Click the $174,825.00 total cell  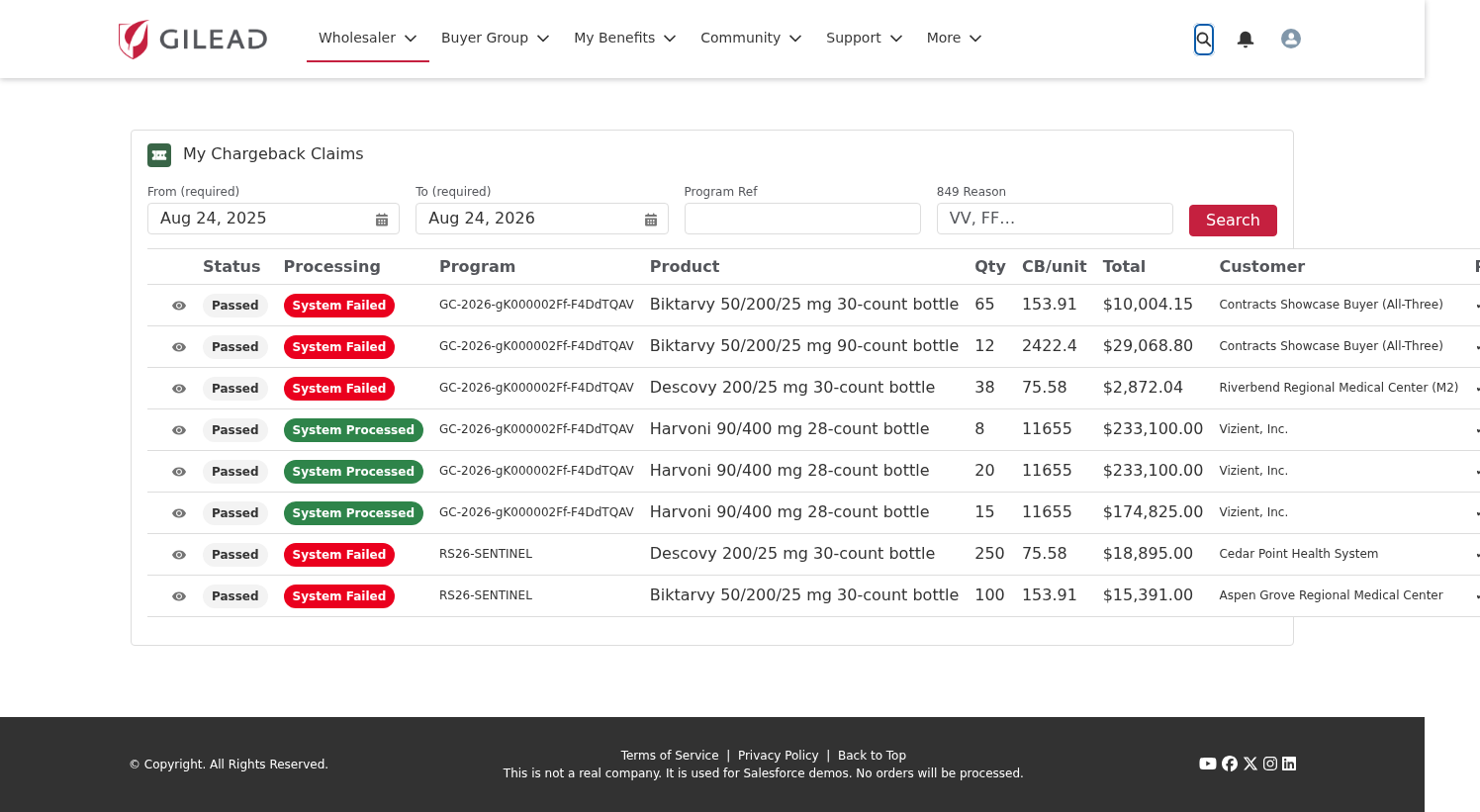(x=1153, y=512)
